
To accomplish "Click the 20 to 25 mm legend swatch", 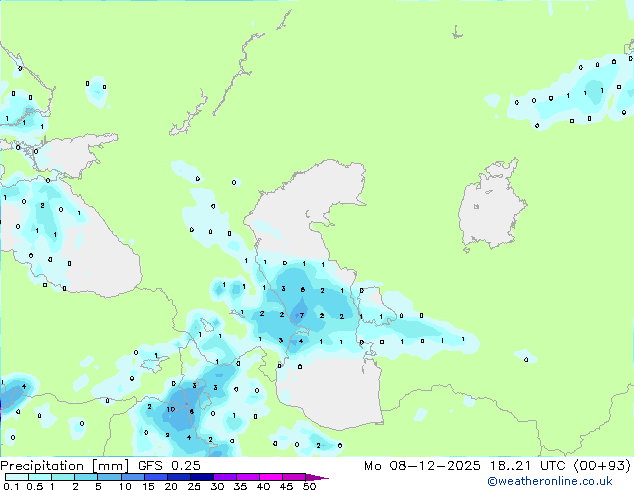I will [x=179, y=477].
